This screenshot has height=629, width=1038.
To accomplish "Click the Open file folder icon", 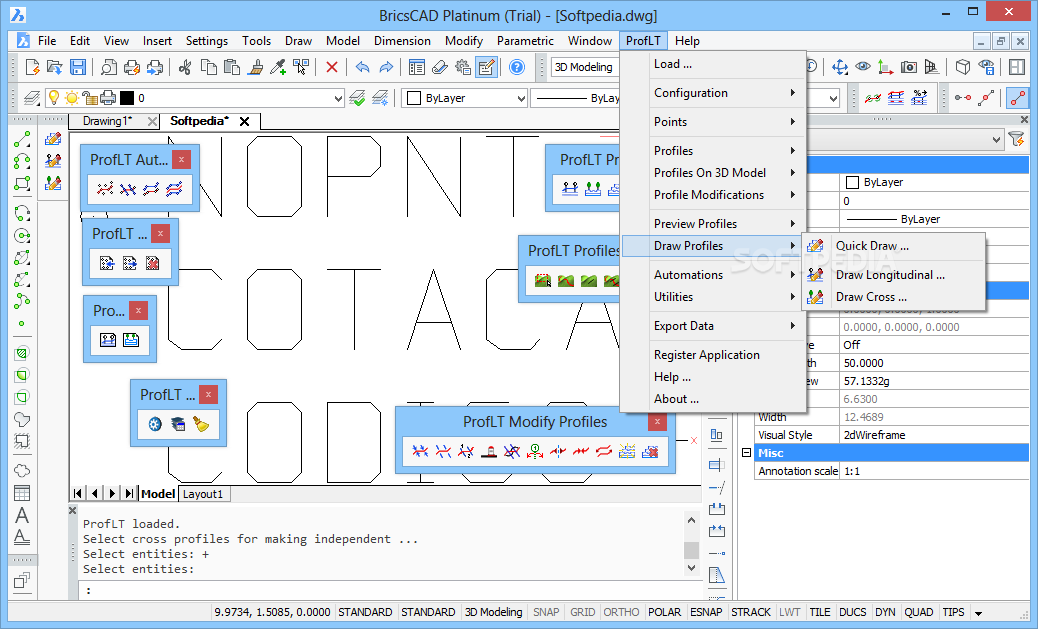I will 54,67.
